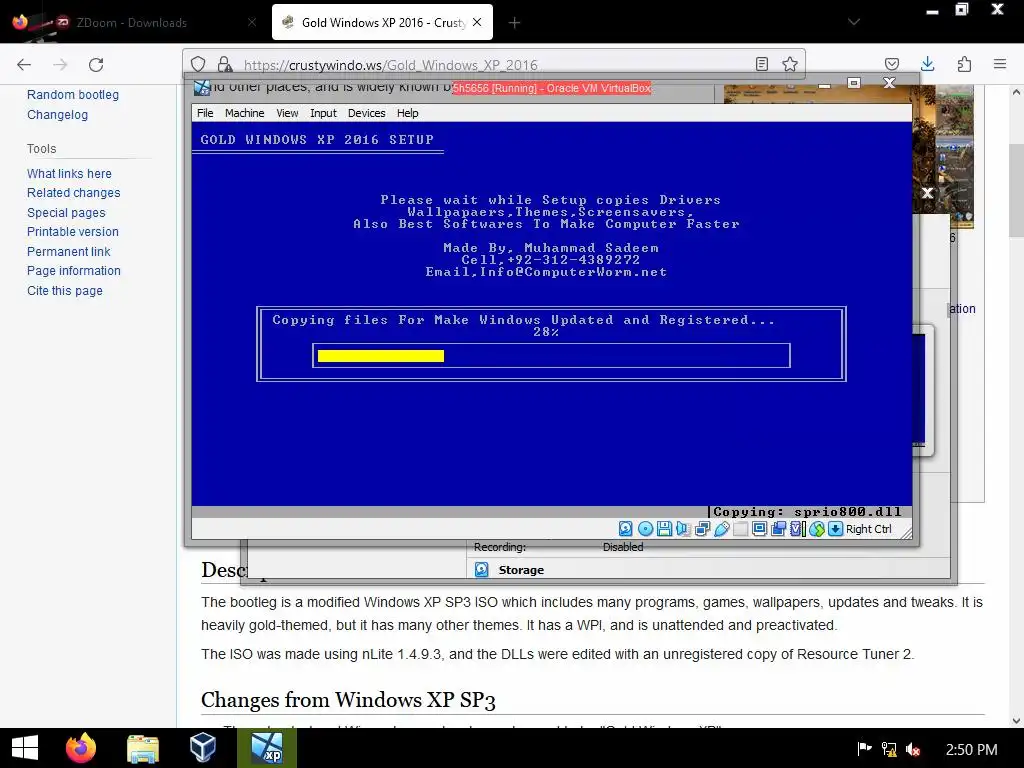This screenshot has width=1024, height=768.
Task: Click the running XP VM taskbar icon
Action: point(266,748)
